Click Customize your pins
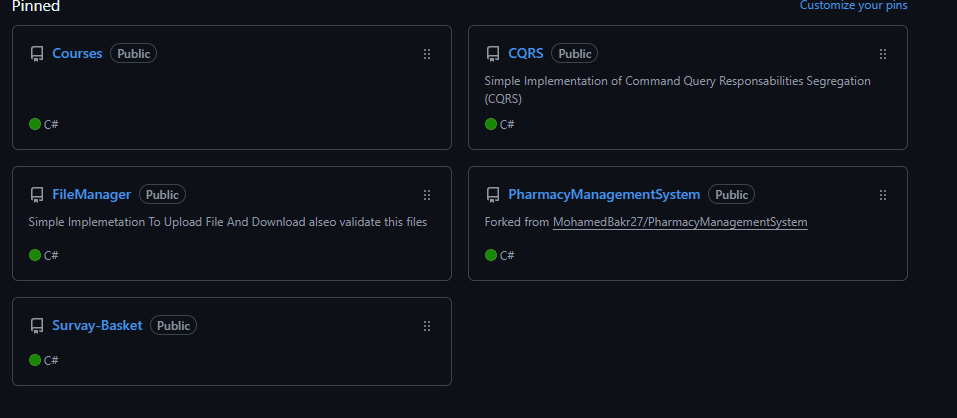 pyautogui.click(x=853, y=5)
